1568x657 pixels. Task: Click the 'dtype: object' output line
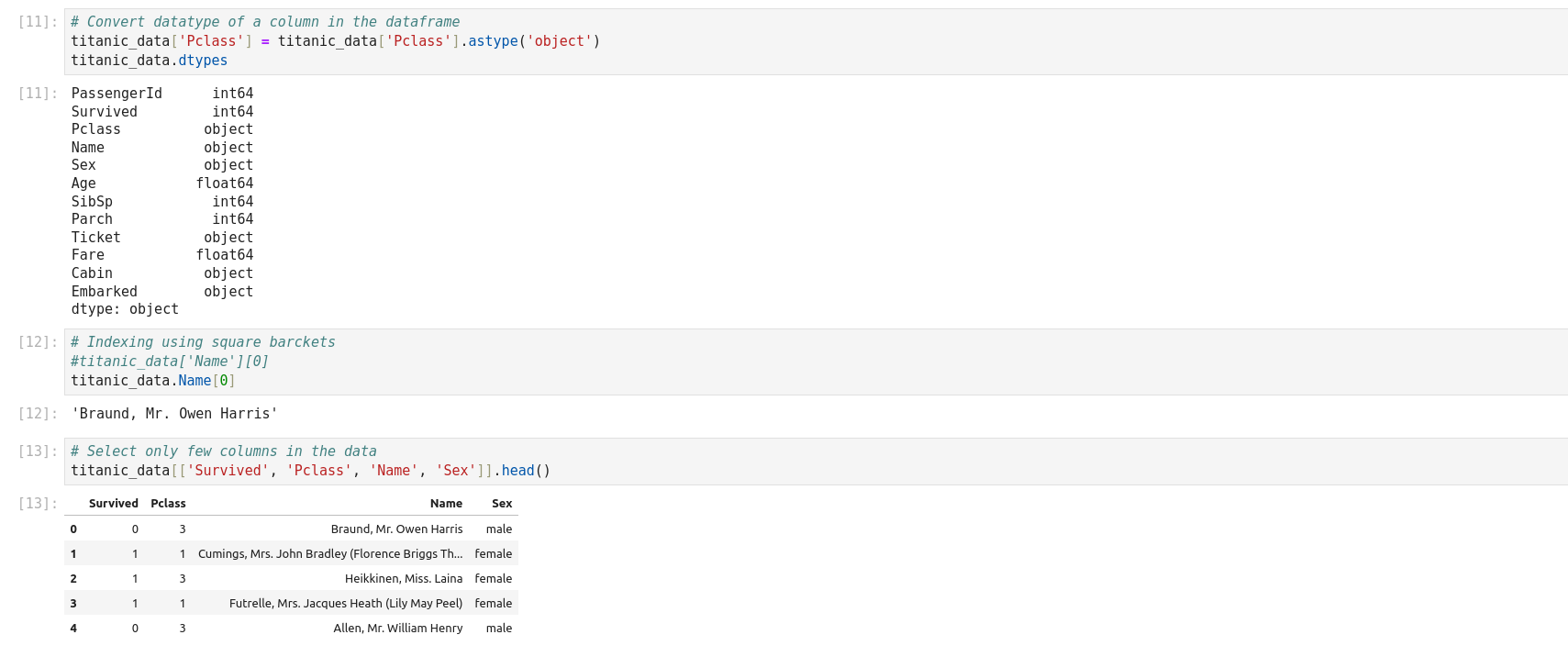tap(125, 309)
